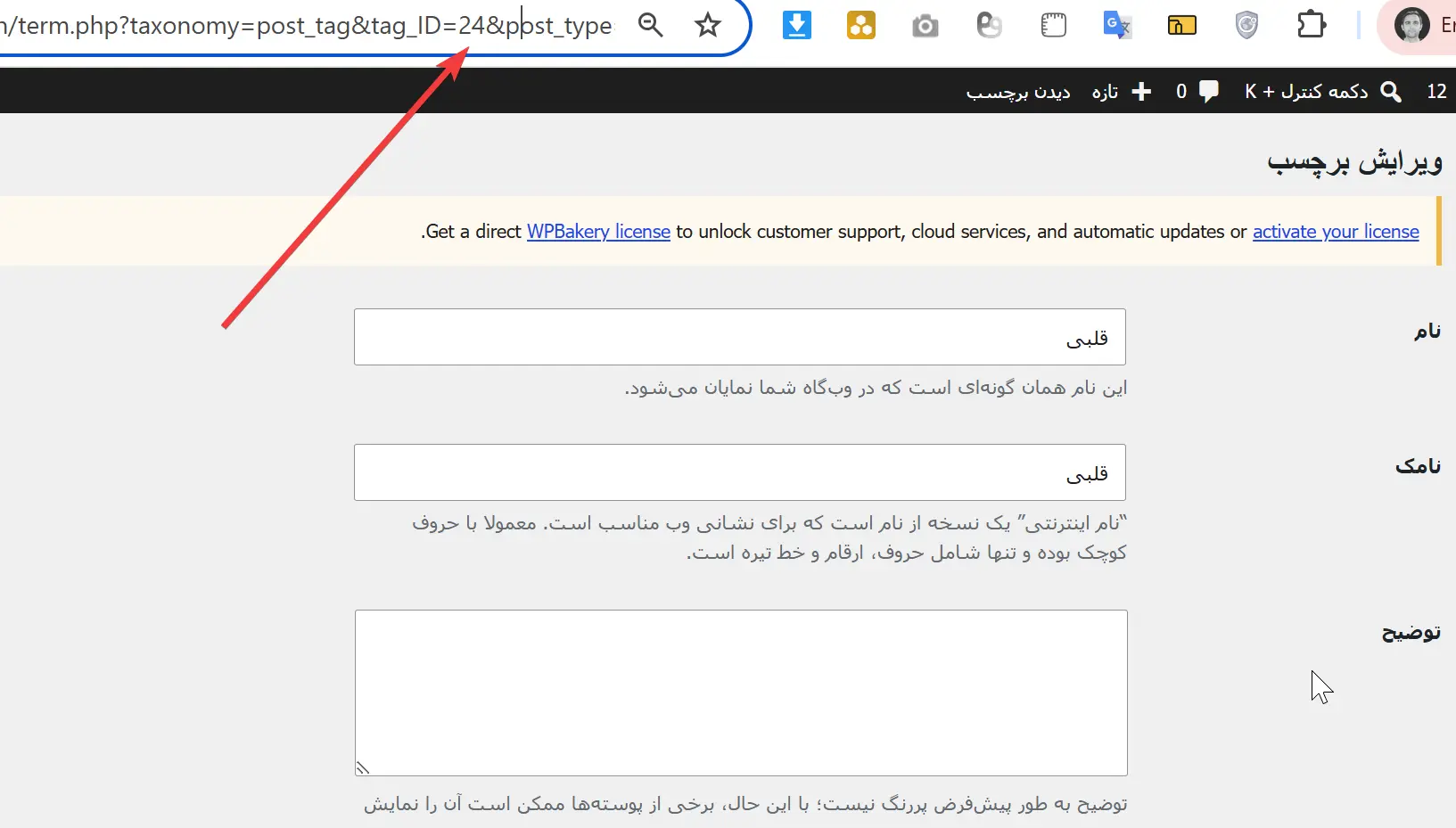
Task: Focus the نام (name) input field
Action: click(x=740, y=337)
